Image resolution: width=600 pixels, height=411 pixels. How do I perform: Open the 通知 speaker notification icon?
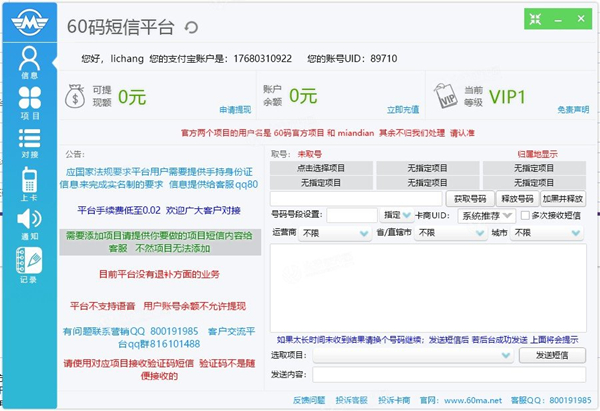click(30, 225)
